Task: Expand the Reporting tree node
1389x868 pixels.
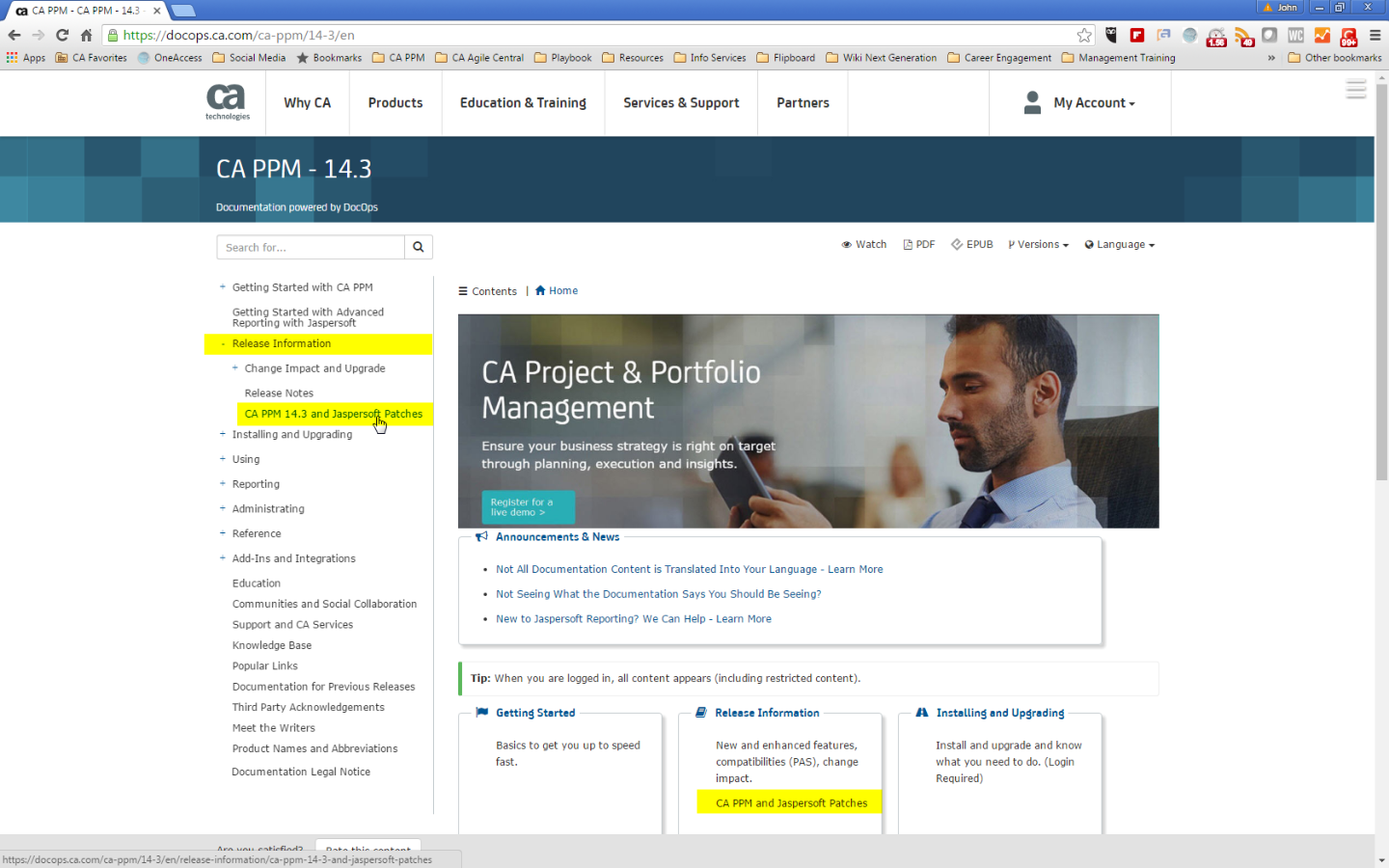Action: point(223,483)
